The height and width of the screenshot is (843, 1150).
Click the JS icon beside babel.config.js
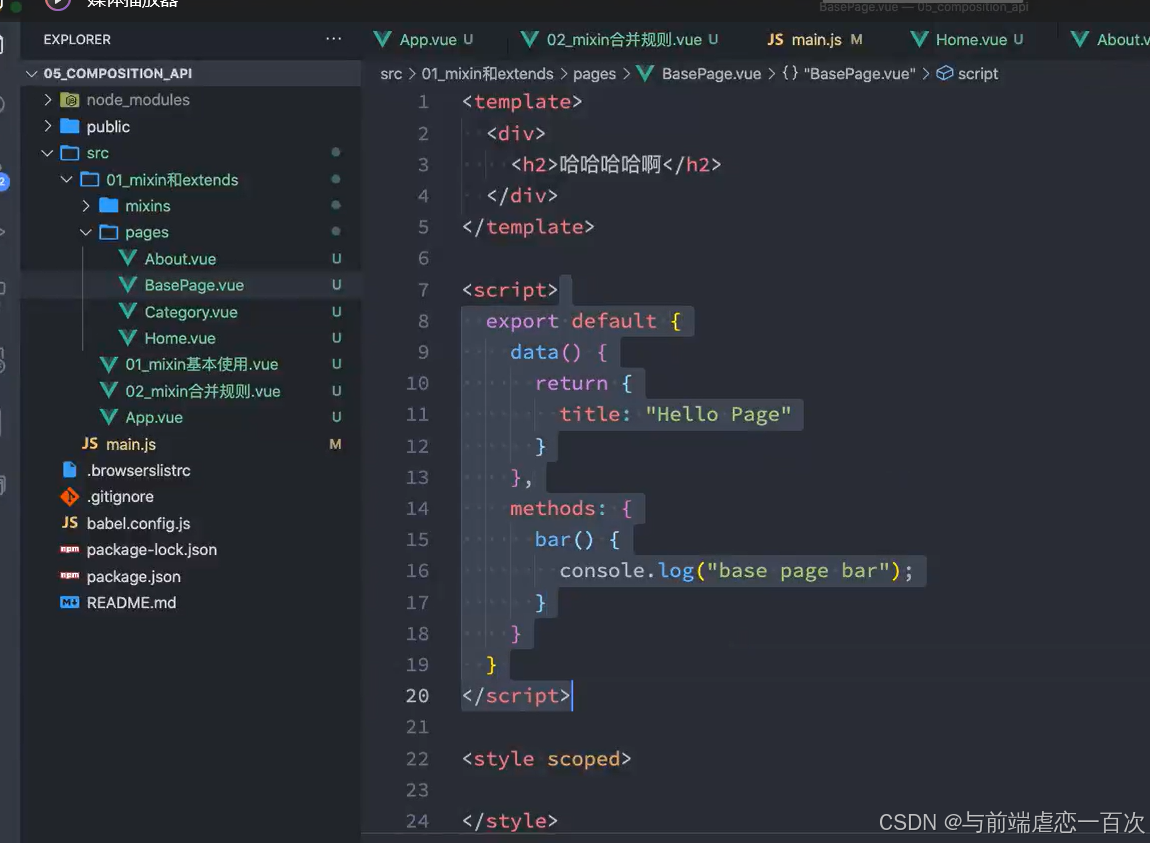tap(70, 522)
